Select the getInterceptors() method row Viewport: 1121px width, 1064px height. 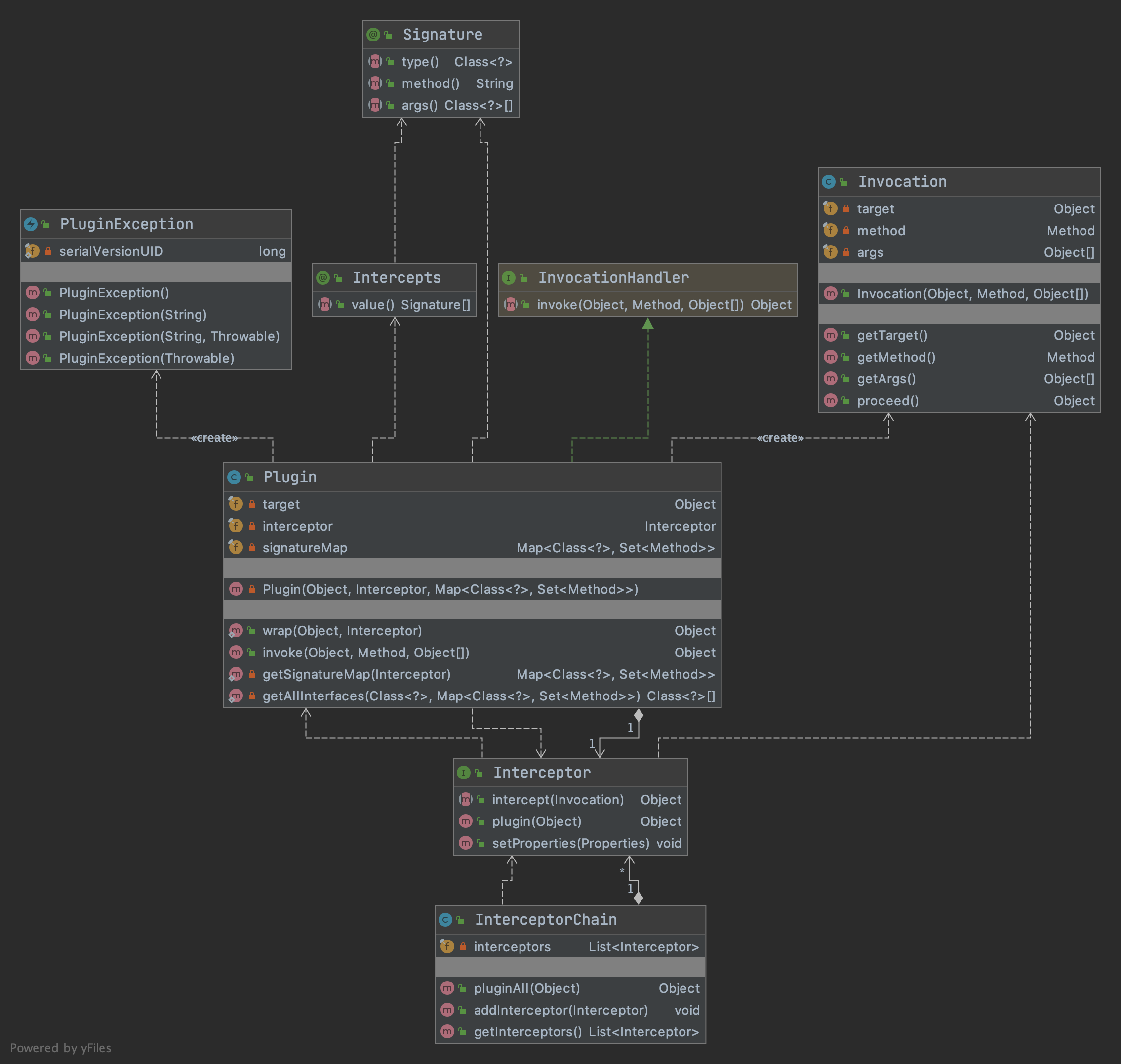(x=570, y=1032)
